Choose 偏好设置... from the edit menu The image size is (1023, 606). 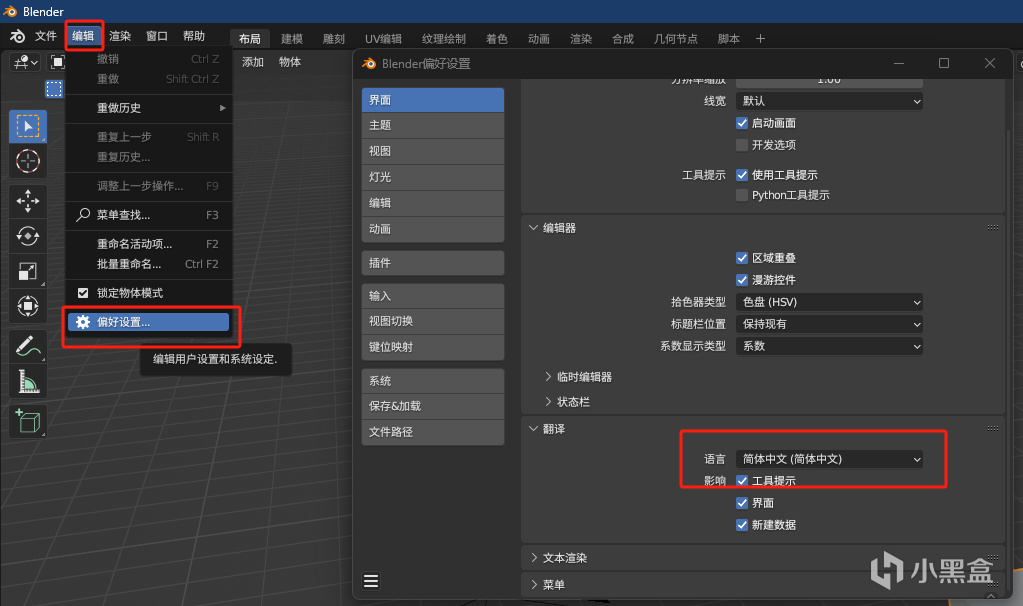click(149, 322)
